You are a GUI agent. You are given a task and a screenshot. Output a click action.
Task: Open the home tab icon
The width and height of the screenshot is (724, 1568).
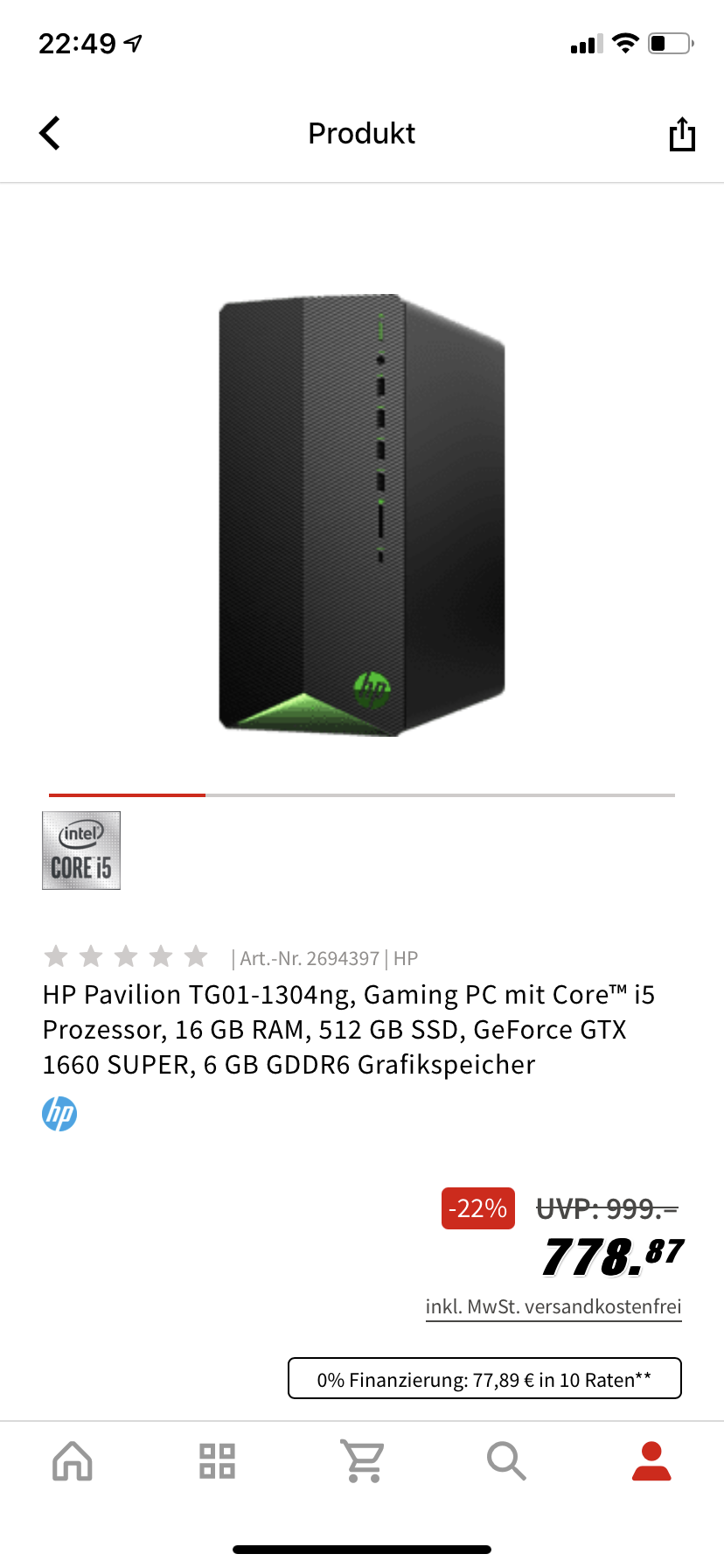[x=73, y=1460]
